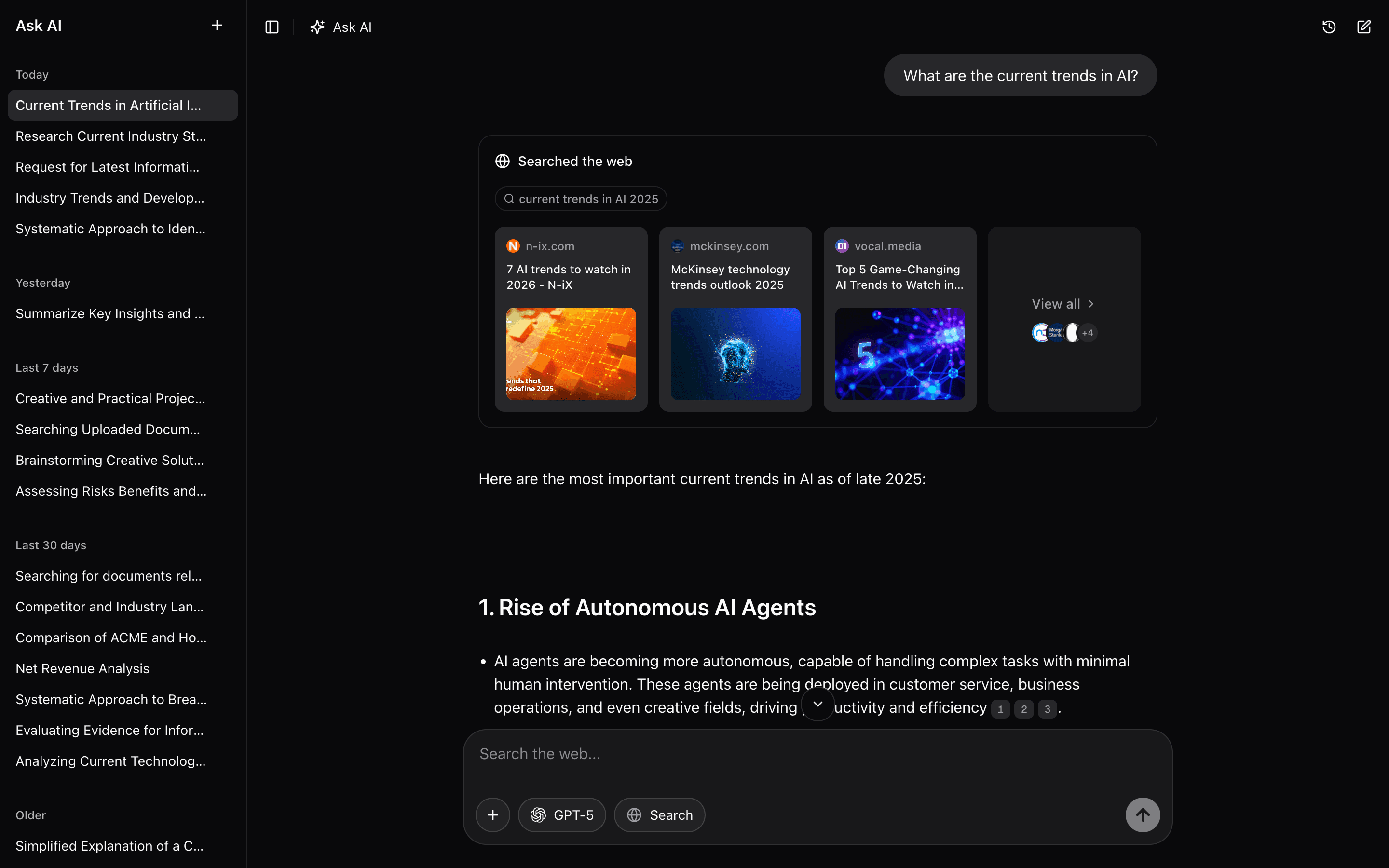The height and width of the screenshot is (868, 1389).
Task: Click the current trends in AI 2025 search chip
Action: click(580, 199)
